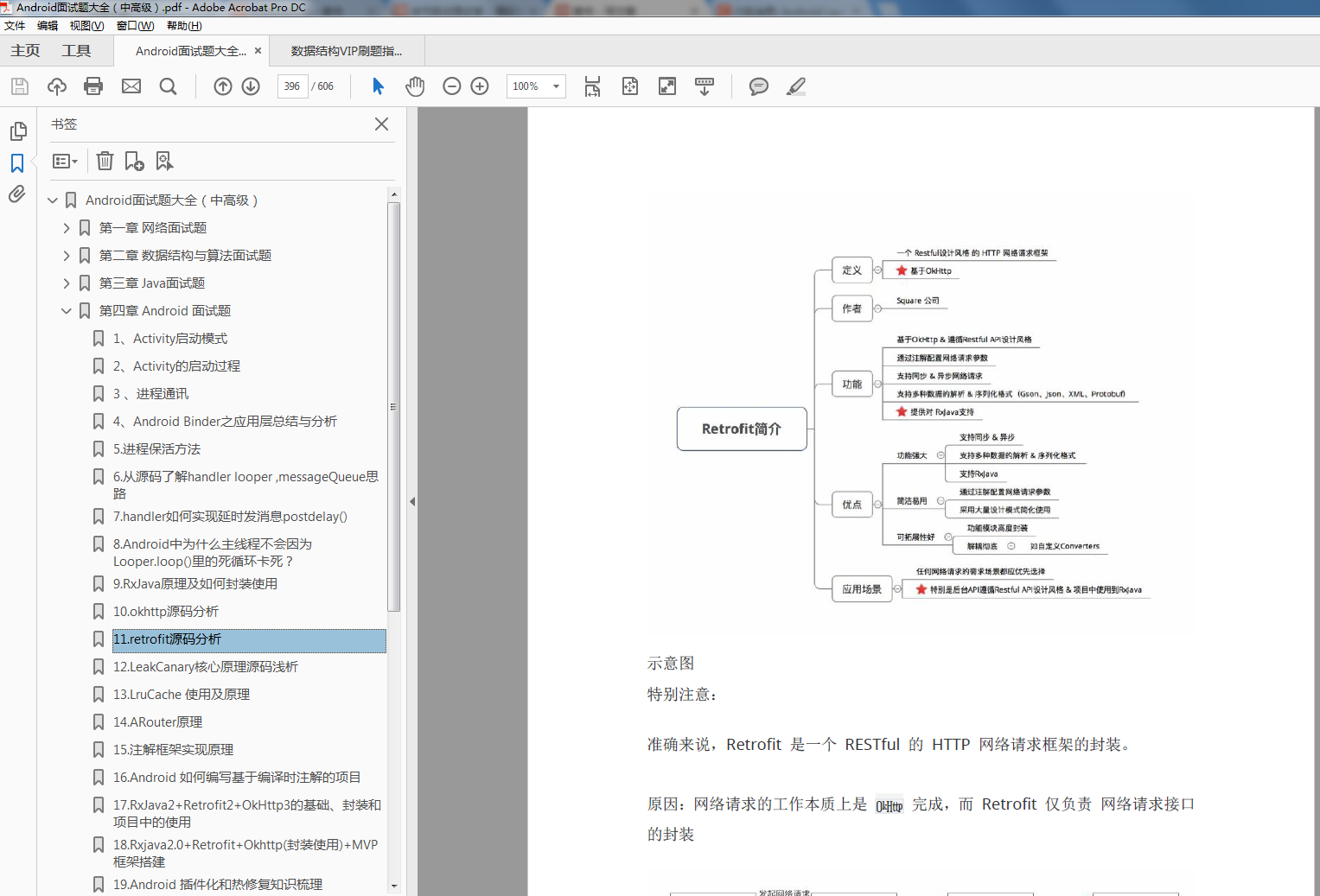Click the Save file icon
The image size is (1320, 896).
[x=20, y=86]
